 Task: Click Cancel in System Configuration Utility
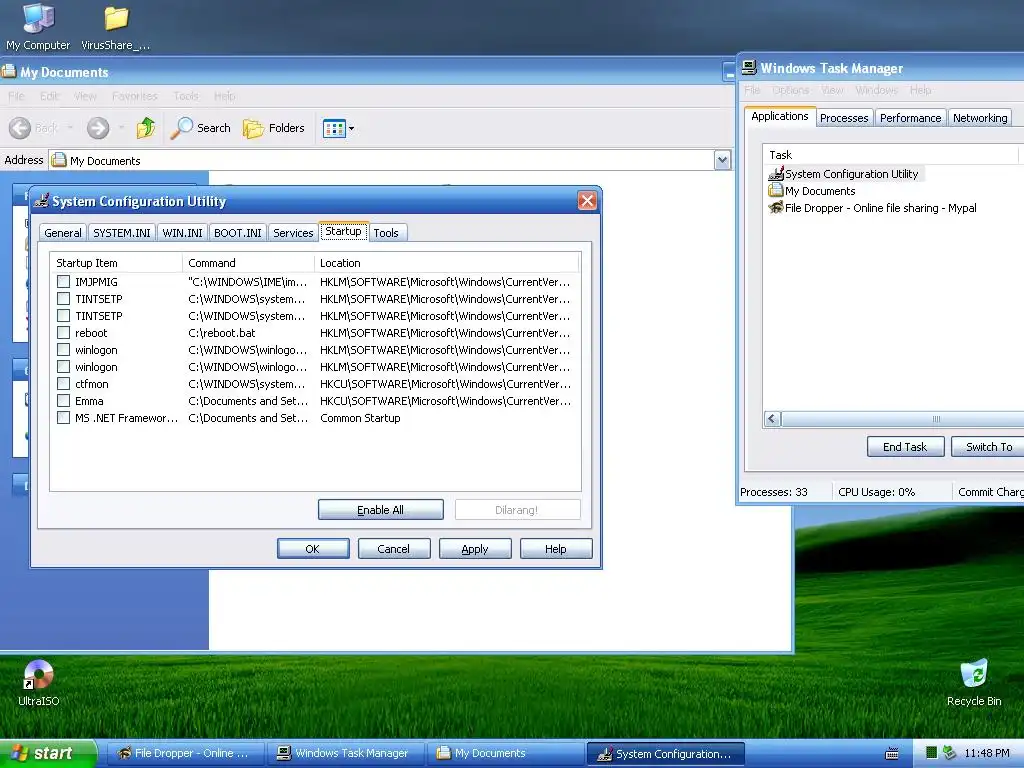[394, 549]
